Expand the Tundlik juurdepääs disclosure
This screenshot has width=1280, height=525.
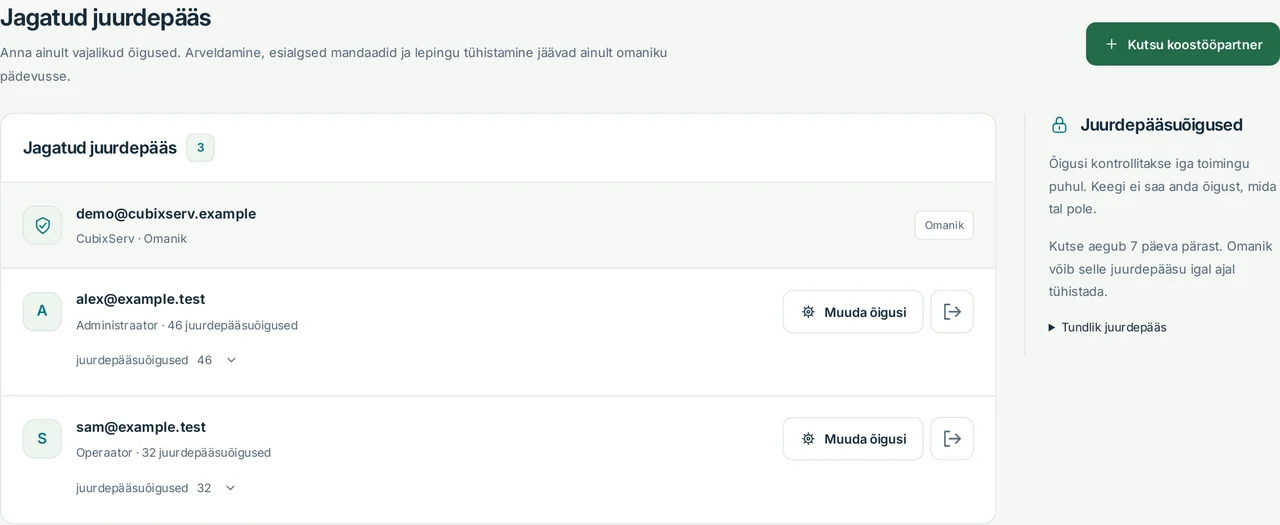coord(1107,327)
